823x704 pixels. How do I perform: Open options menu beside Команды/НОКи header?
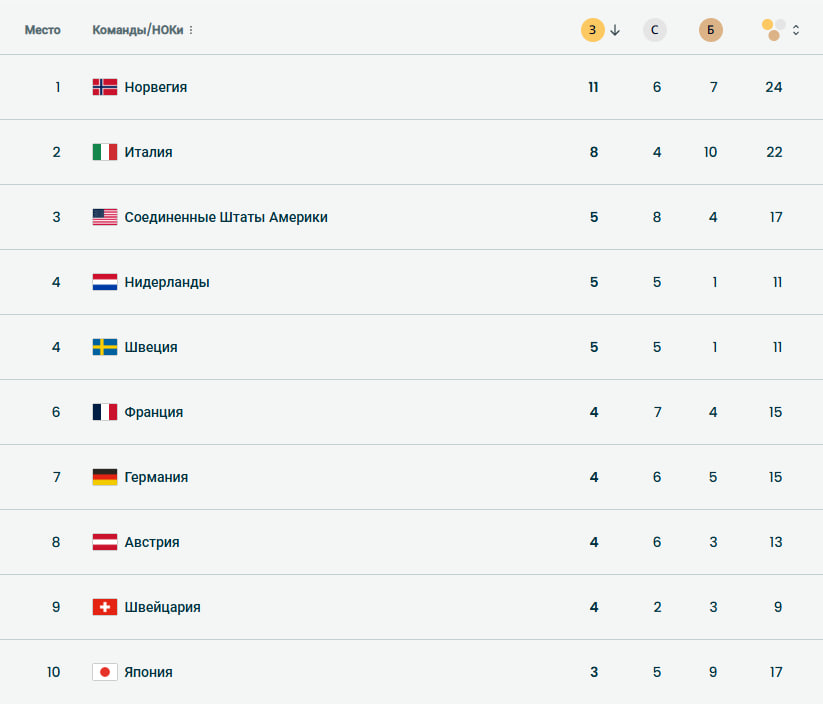[191, 30]
